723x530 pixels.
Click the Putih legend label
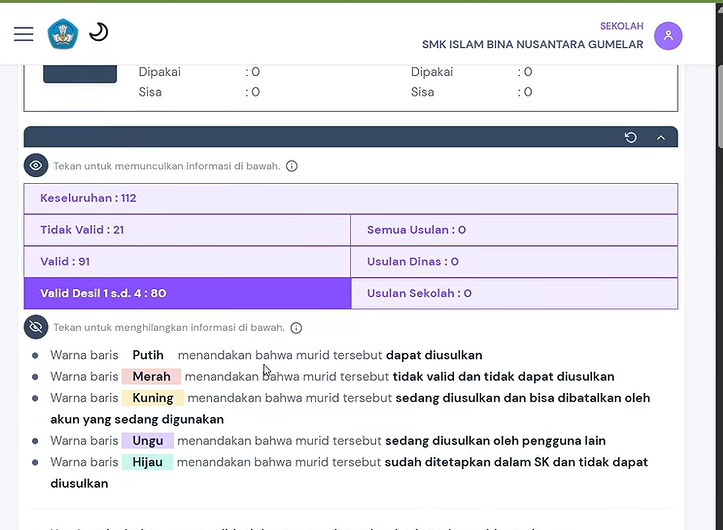[x=148, y=355]
